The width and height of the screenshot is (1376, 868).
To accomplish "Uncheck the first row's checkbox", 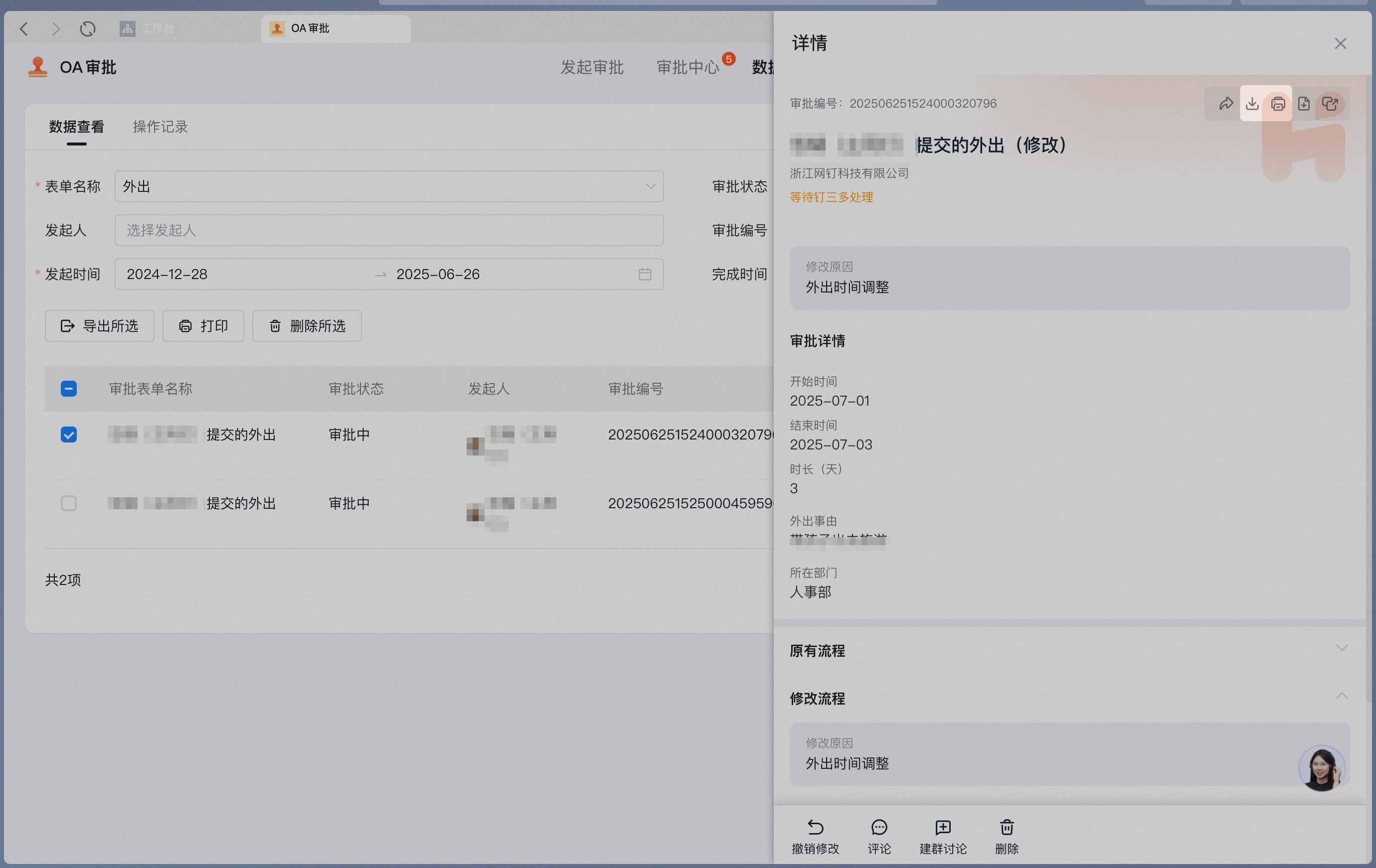I will point(69,434).
